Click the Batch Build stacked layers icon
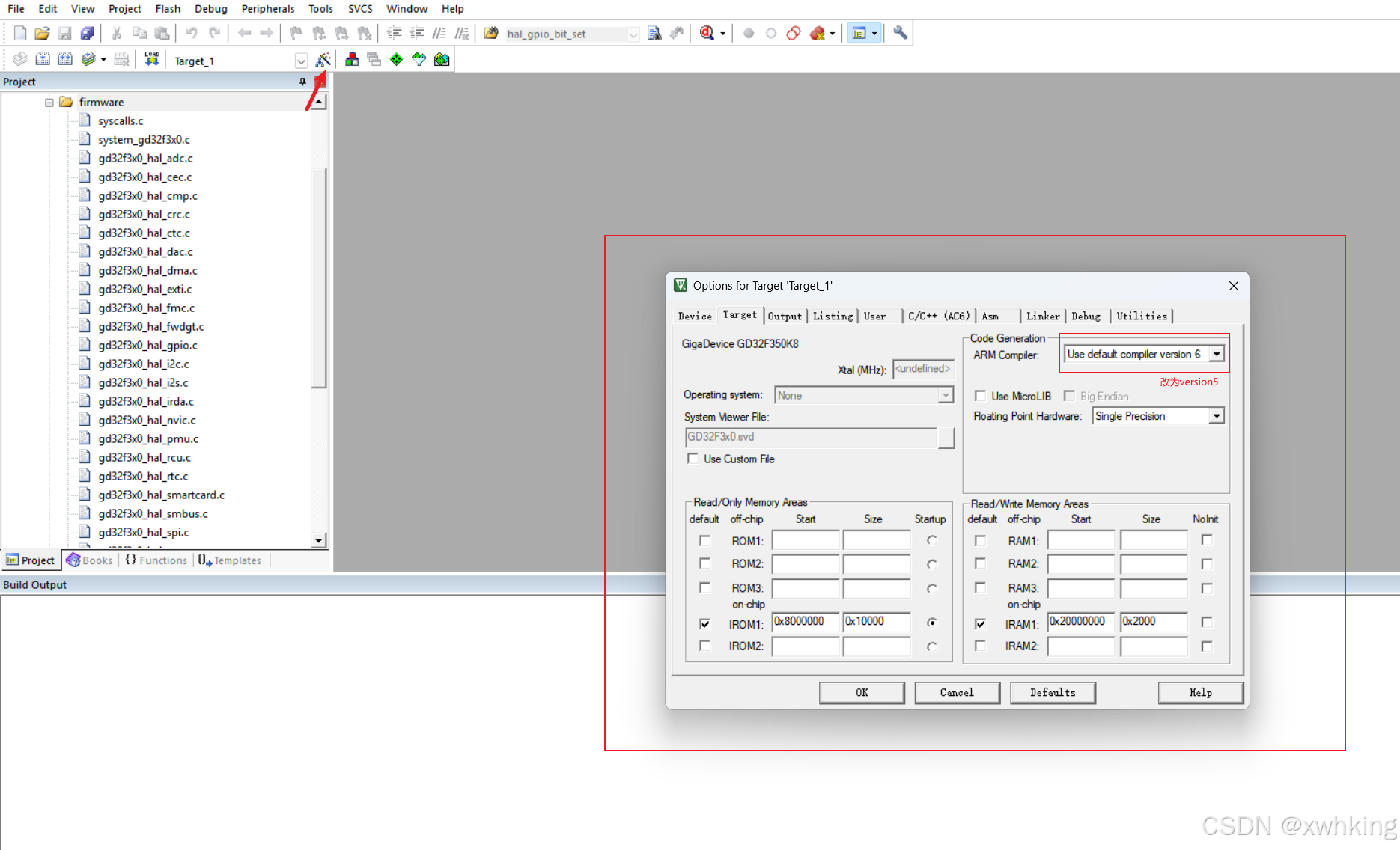The image size is (1400, 850). 88,59
